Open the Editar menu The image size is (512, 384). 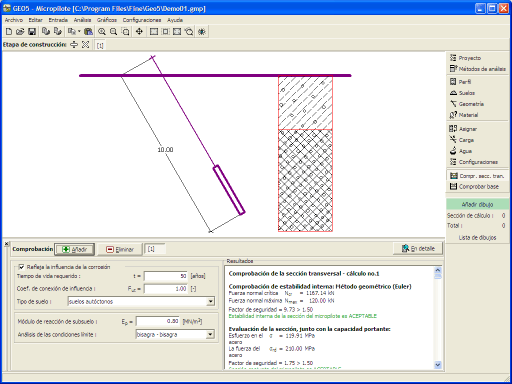point(35,20)
